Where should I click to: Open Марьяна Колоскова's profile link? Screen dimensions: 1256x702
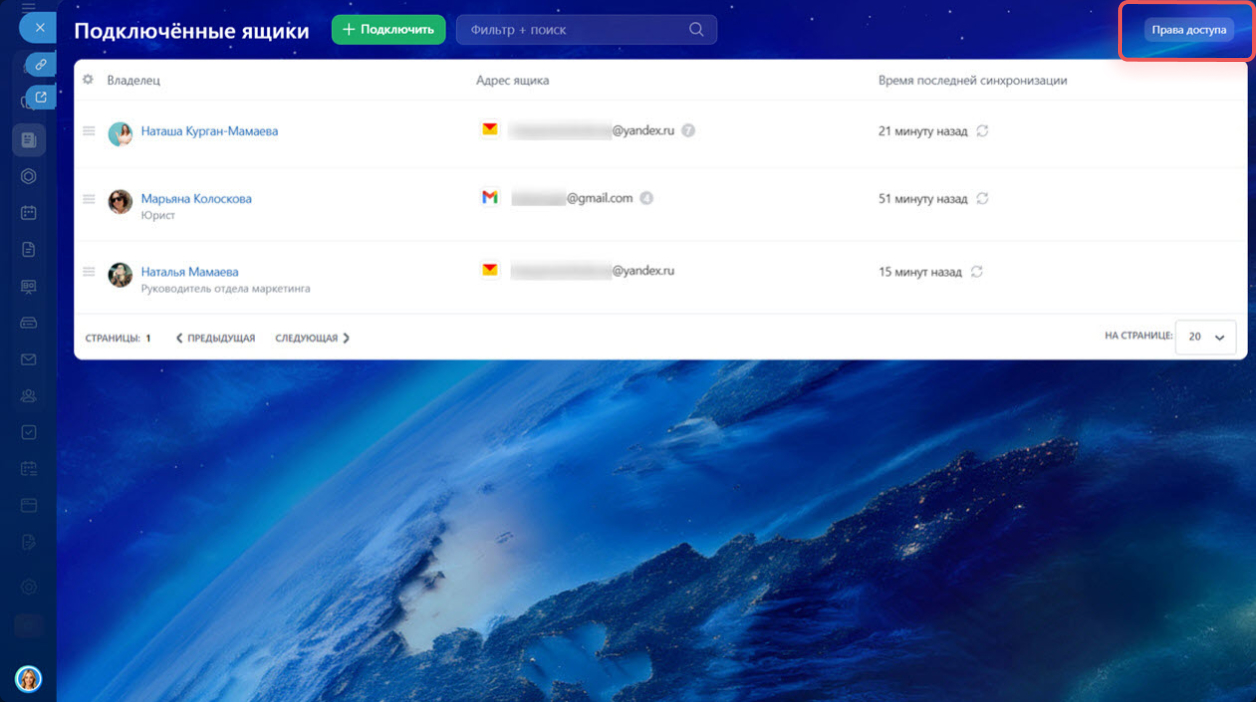coord(196,199)
